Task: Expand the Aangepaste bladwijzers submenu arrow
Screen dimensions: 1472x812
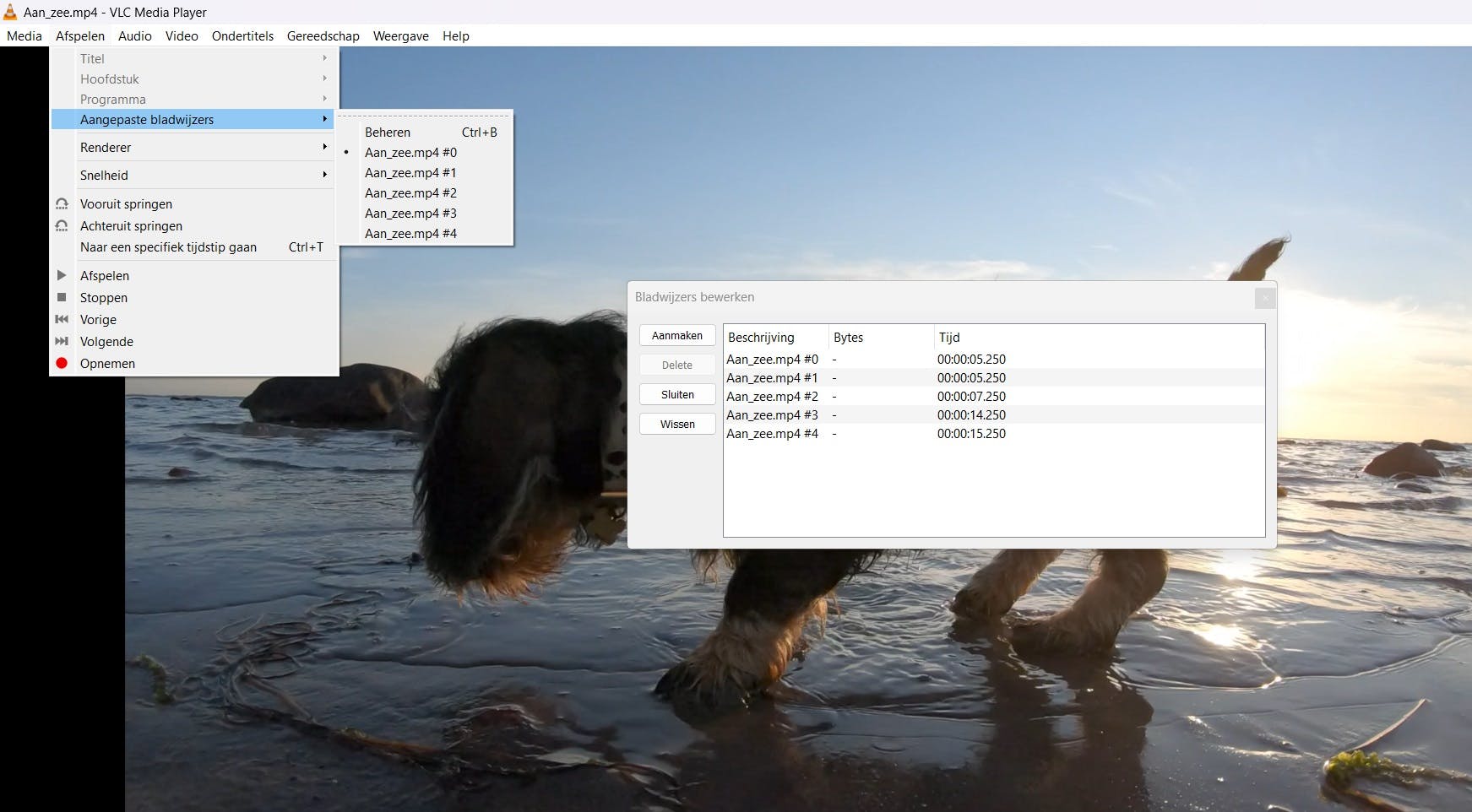Action: (x=324, y=119)
